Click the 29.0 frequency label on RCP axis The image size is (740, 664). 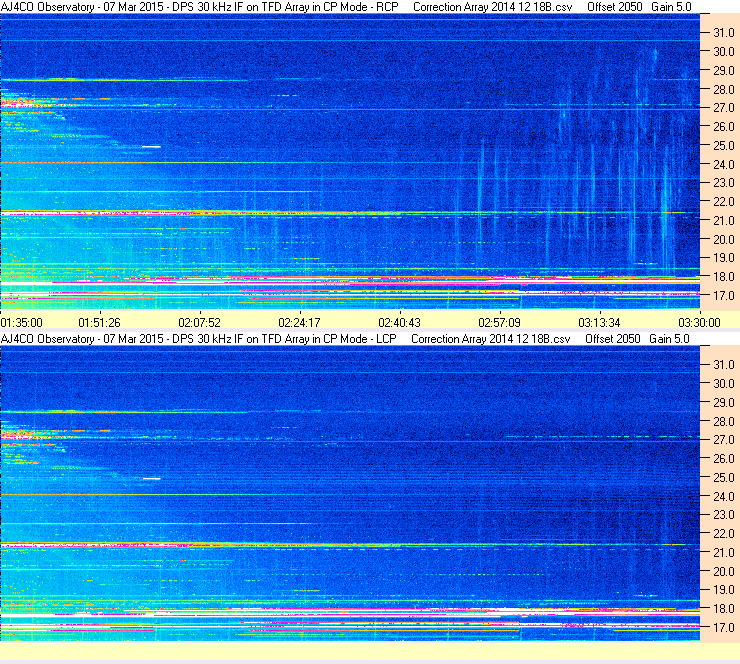(x=724, y=71)
